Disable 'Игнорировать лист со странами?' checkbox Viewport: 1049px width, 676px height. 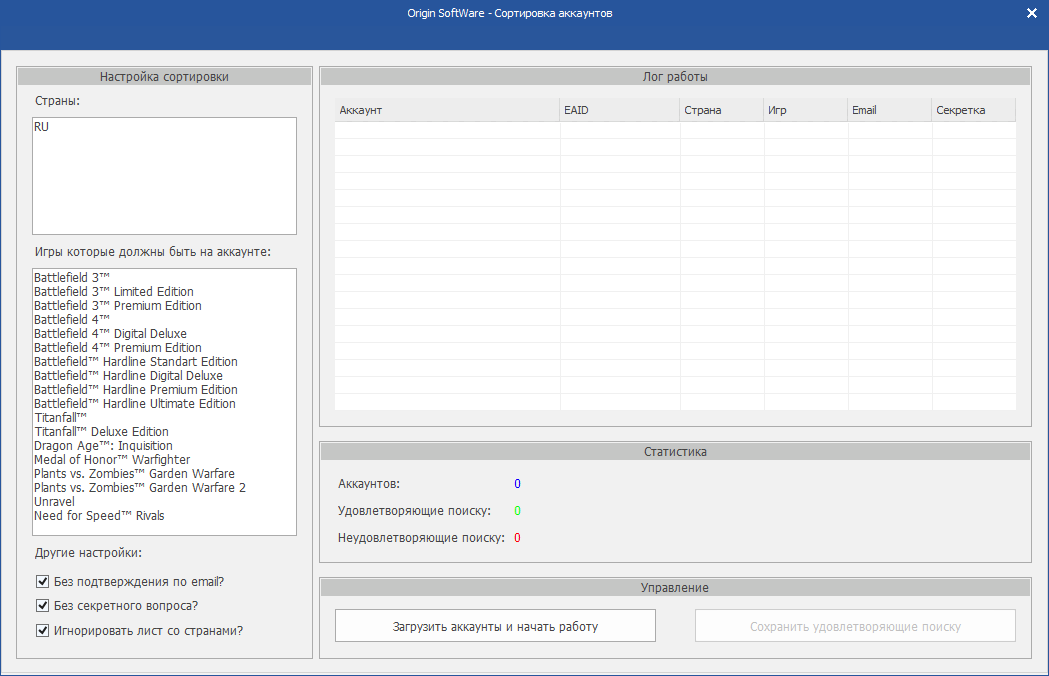pyautogui.click(x=43, y=631)
